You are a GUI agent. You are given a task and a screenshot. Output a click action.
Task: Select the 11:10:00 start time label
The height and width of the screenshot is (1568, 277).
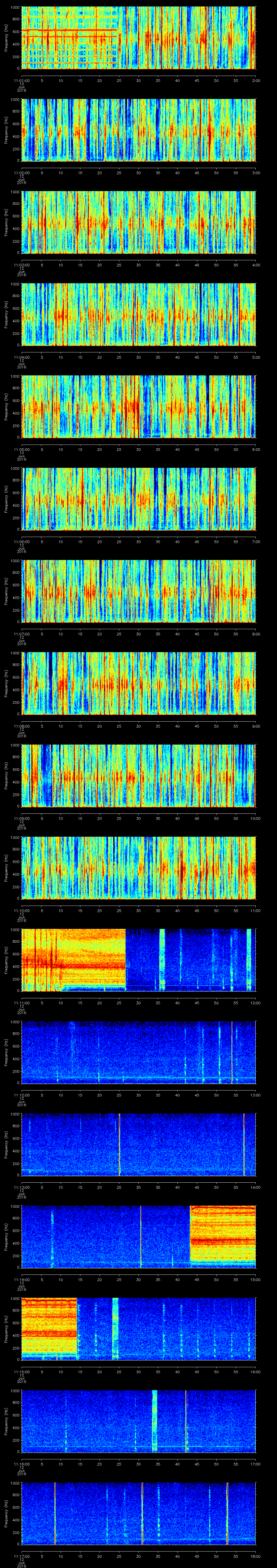pos(22,910)
